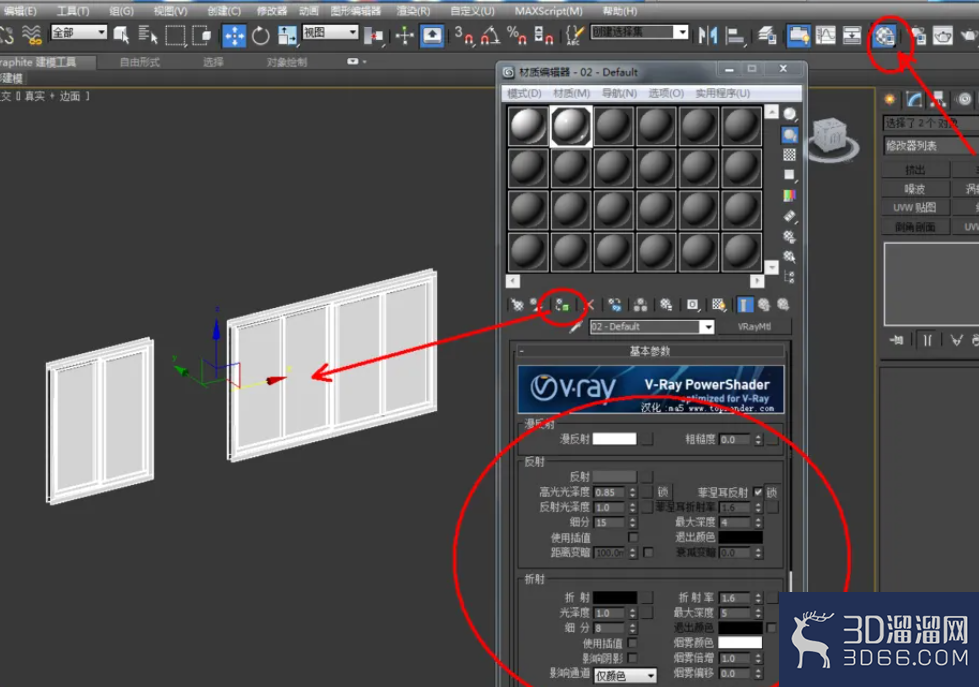Viewport: 979px width, 687px height.
Task: Open the Rendering menu in main menu bar
Action: [x=413, y=11]
